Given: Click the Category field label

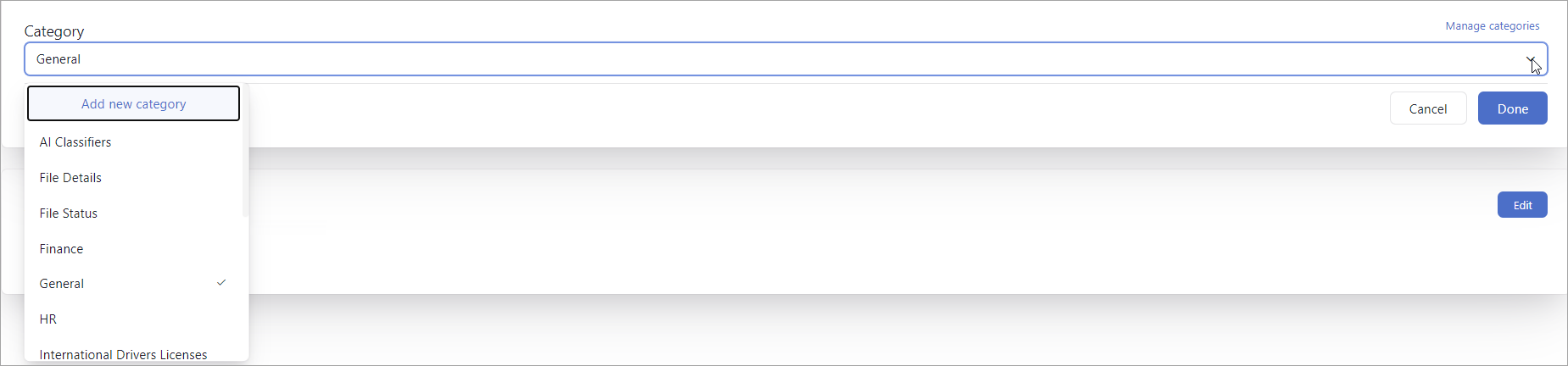Looking at the screenshot, I should (x=54, y=31).
